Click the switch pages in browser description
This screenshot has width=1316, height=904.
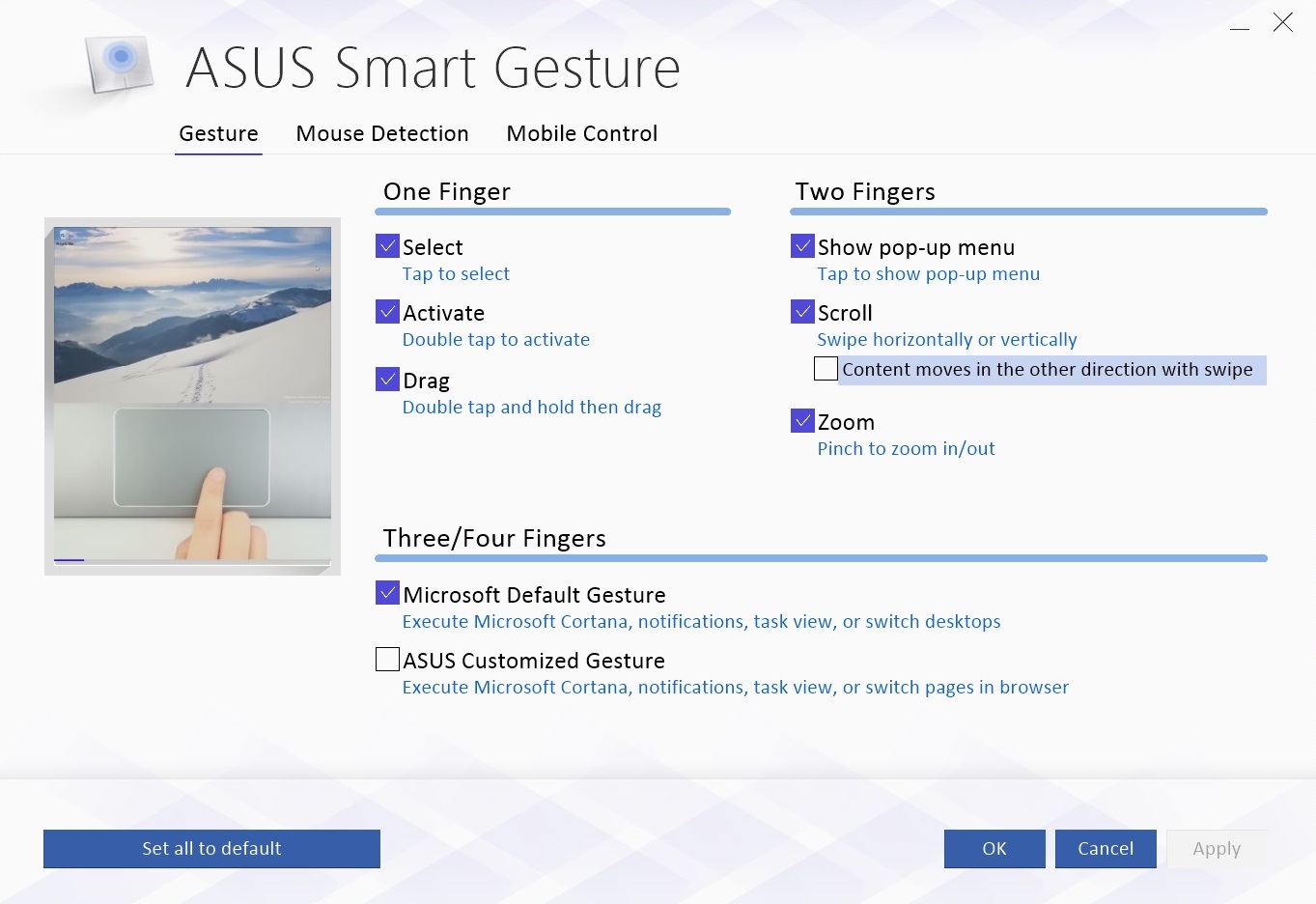736,688
